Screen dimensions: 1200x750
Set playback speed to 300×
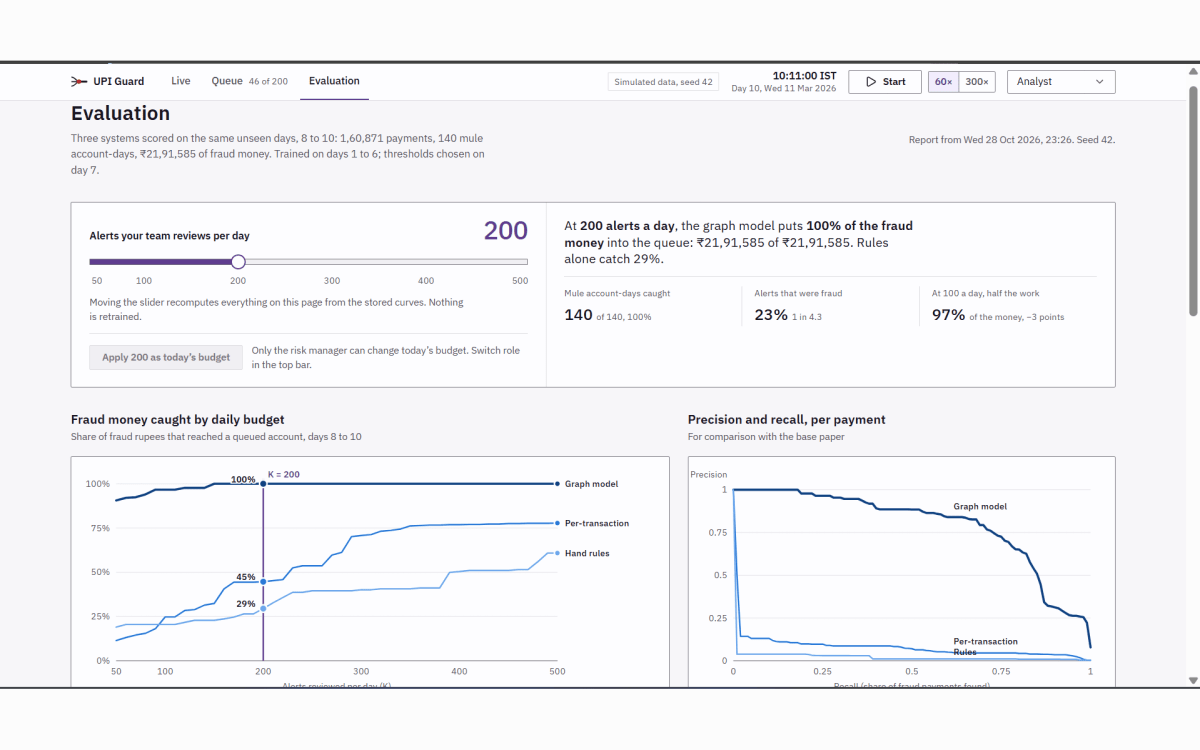977,82
